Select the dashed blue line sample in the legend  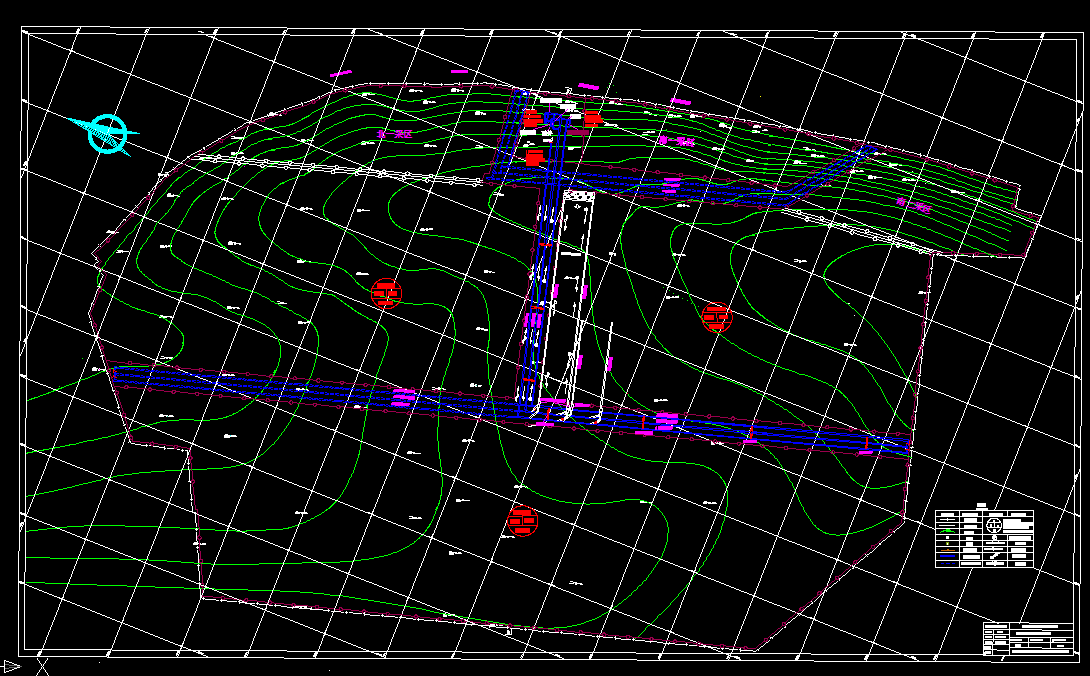pyautogui.click(x=947, y=563)
